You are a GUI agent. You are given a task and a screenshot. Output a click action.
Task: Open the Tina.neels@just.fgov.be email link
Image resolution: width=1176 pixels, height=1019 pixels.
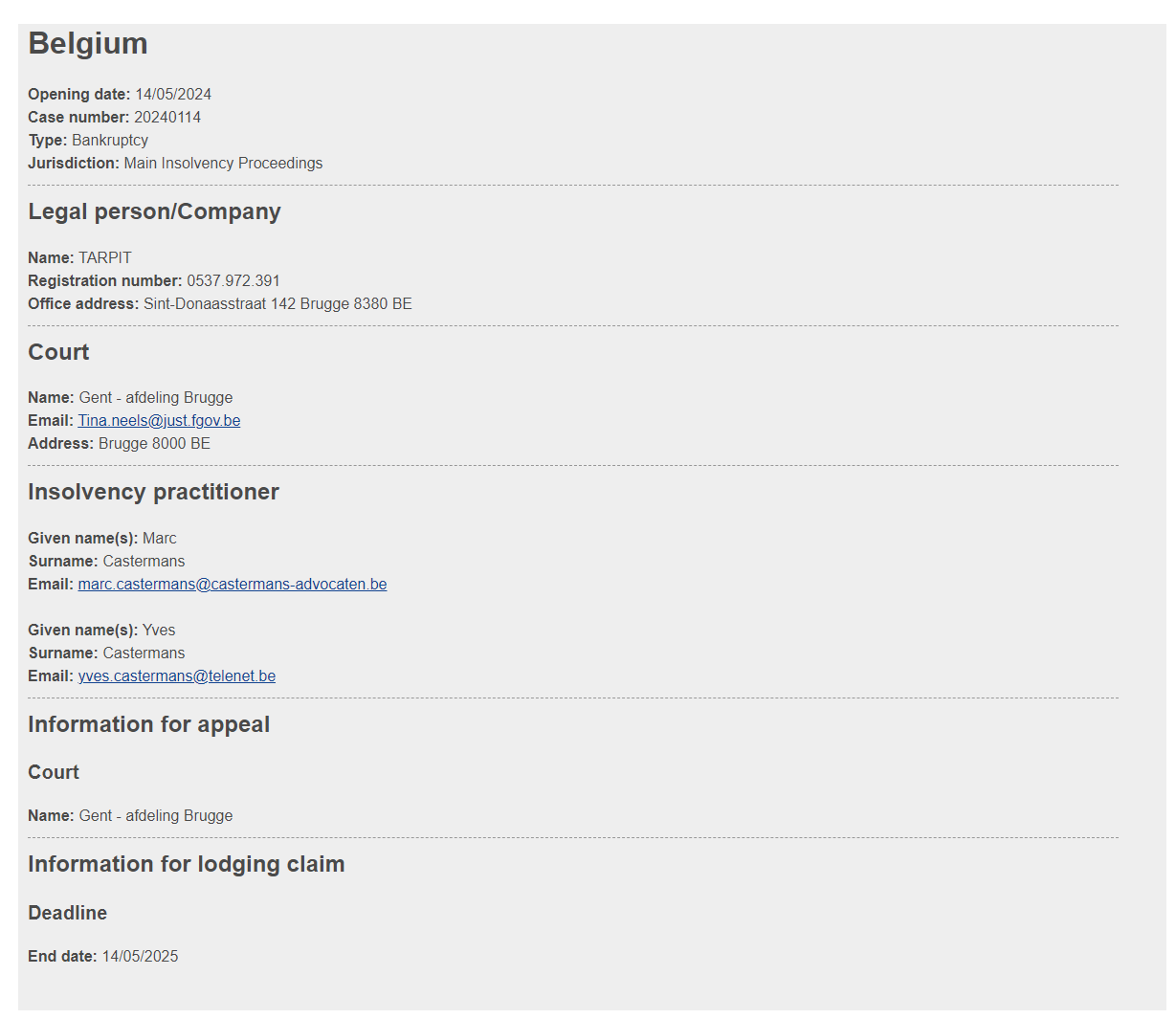(159, 421)
